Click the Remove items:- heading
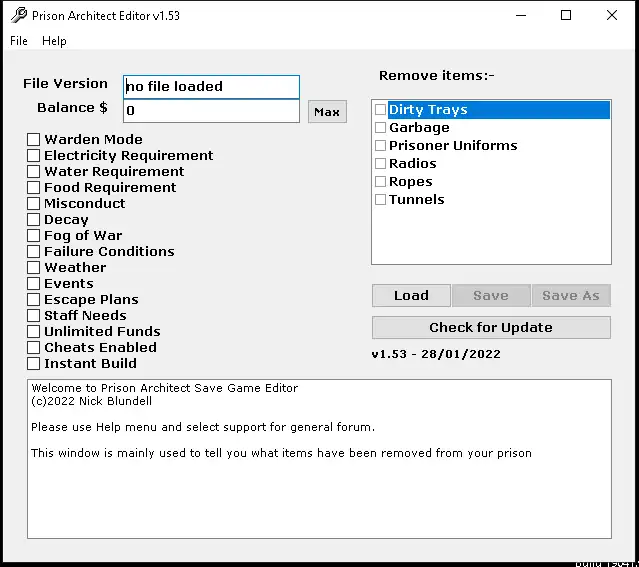The image size is (639, 567). [436, 75]
